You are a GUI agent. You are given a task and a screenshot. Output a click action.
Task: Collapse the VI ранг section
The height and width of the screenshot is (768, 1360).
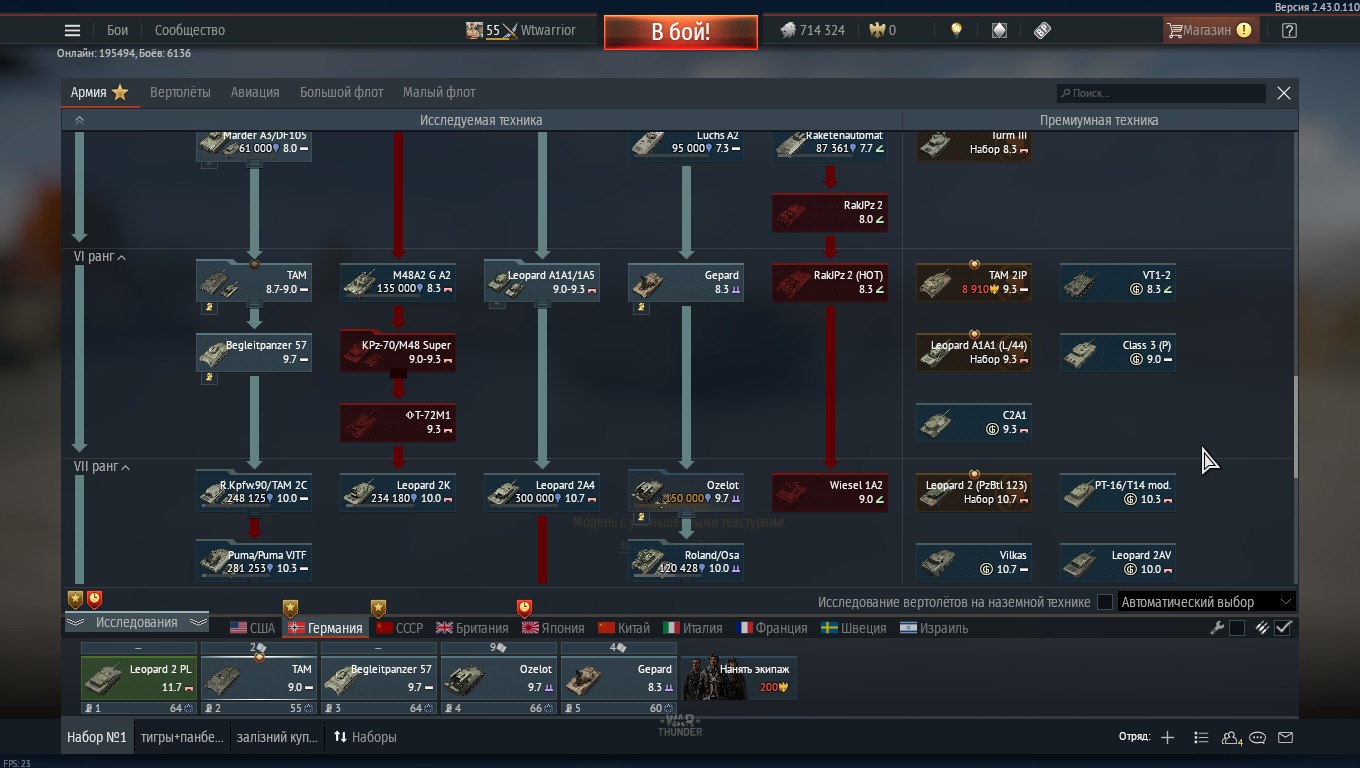click(x=100, y=257)
